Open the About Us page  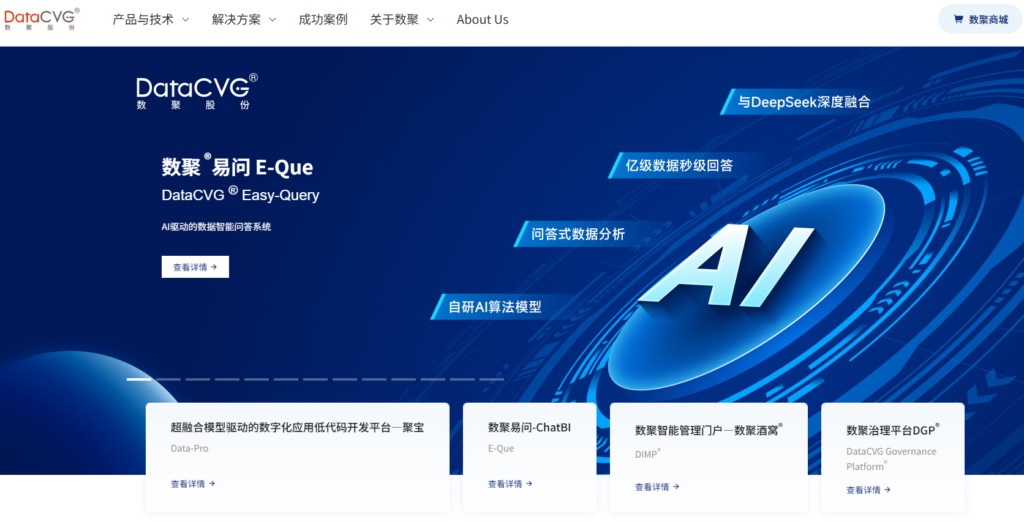click(x=483, y=20)
